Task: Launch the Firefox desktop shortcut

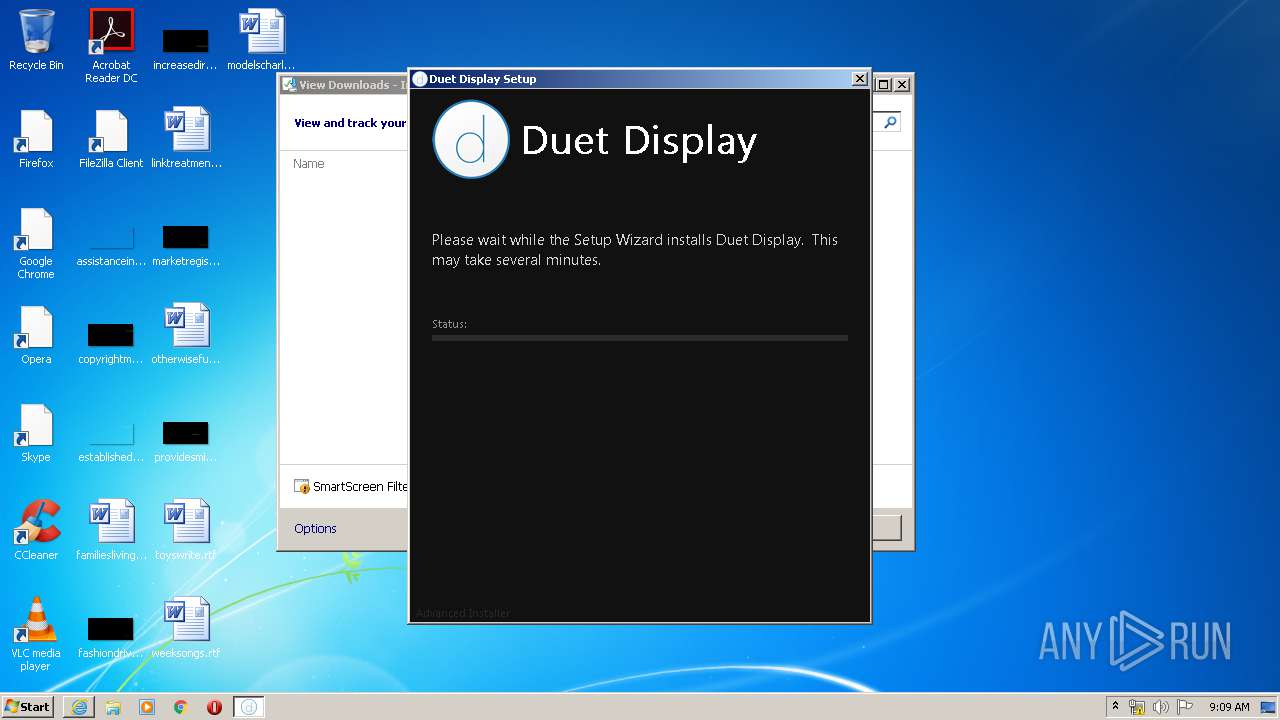Action: click(x=36, y=138)
